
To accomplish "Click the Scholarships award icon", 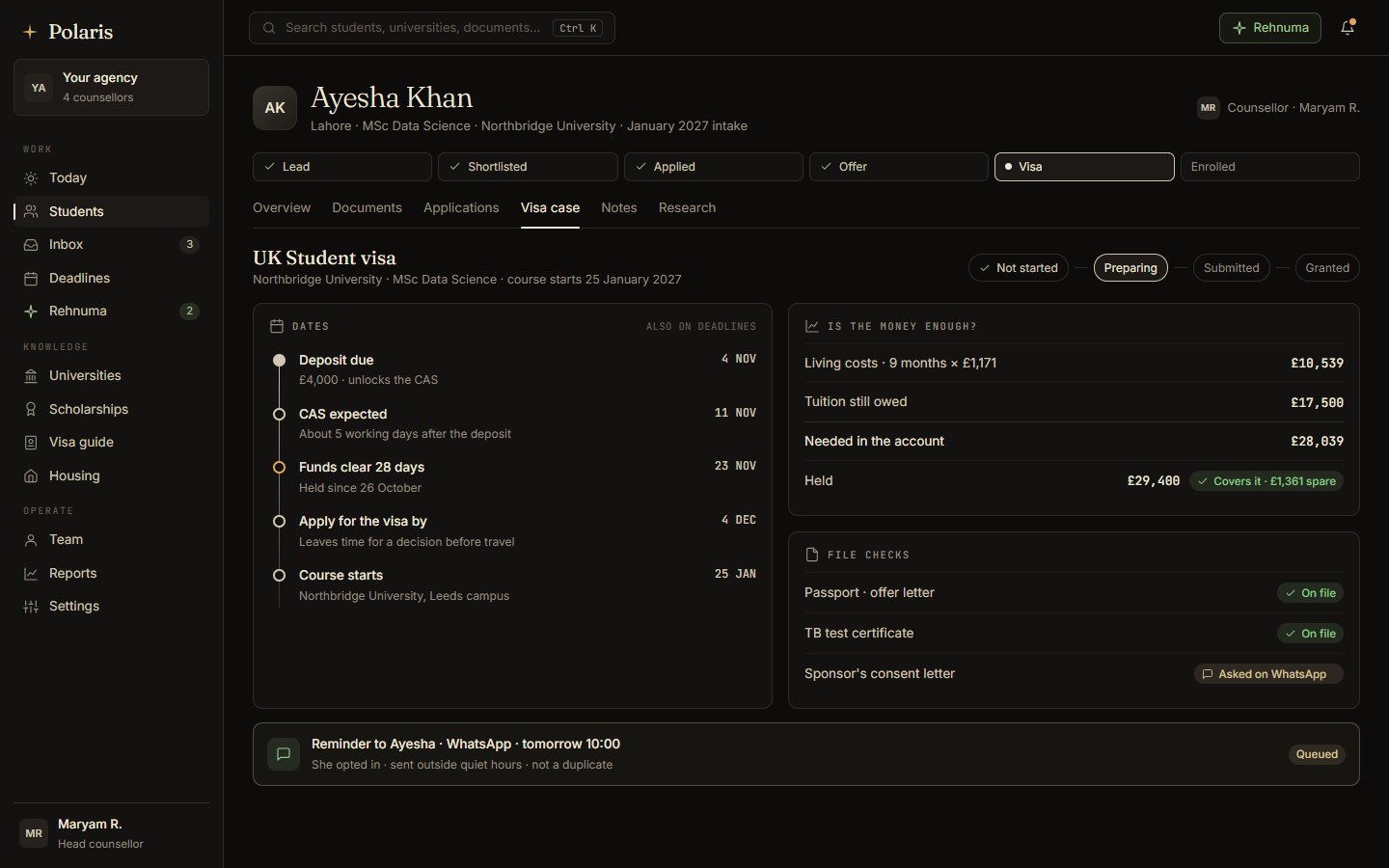I will pyautogui.click(x=31, y=410).
